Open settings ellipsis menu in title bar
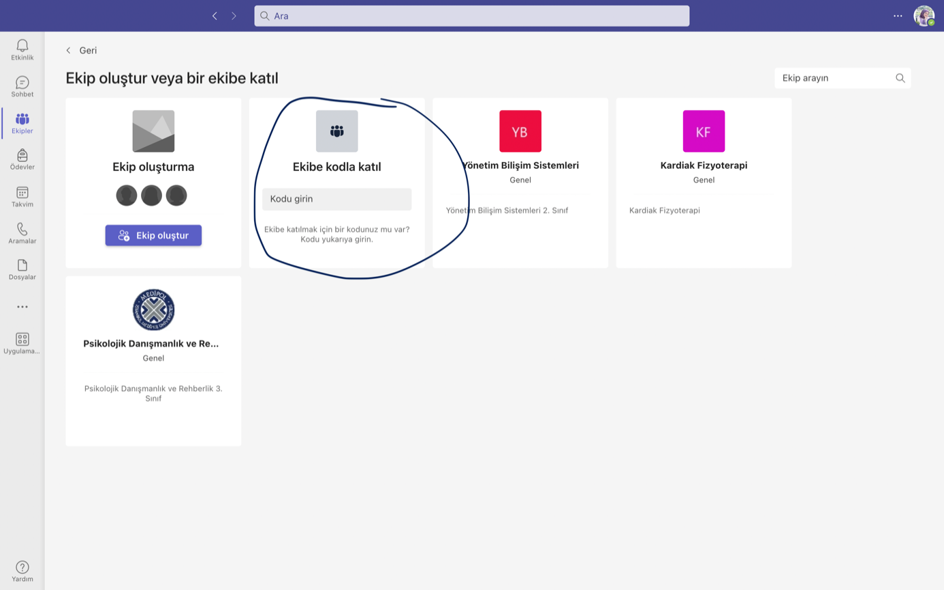 tap(898, 16)
